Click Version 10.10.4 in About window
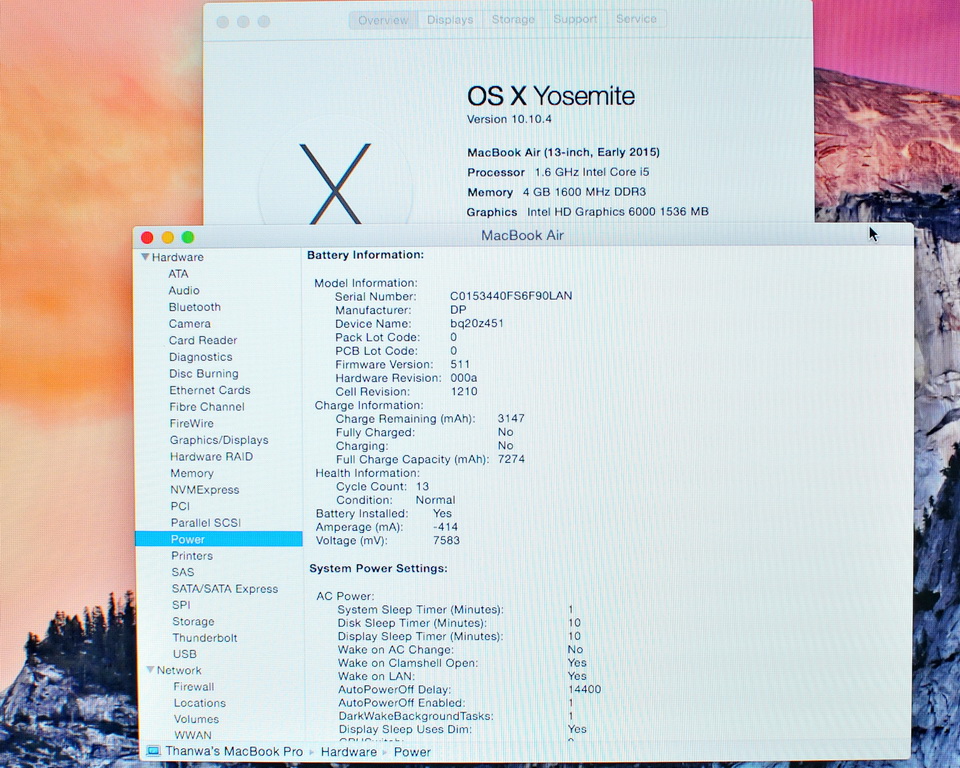 point(509,119)
